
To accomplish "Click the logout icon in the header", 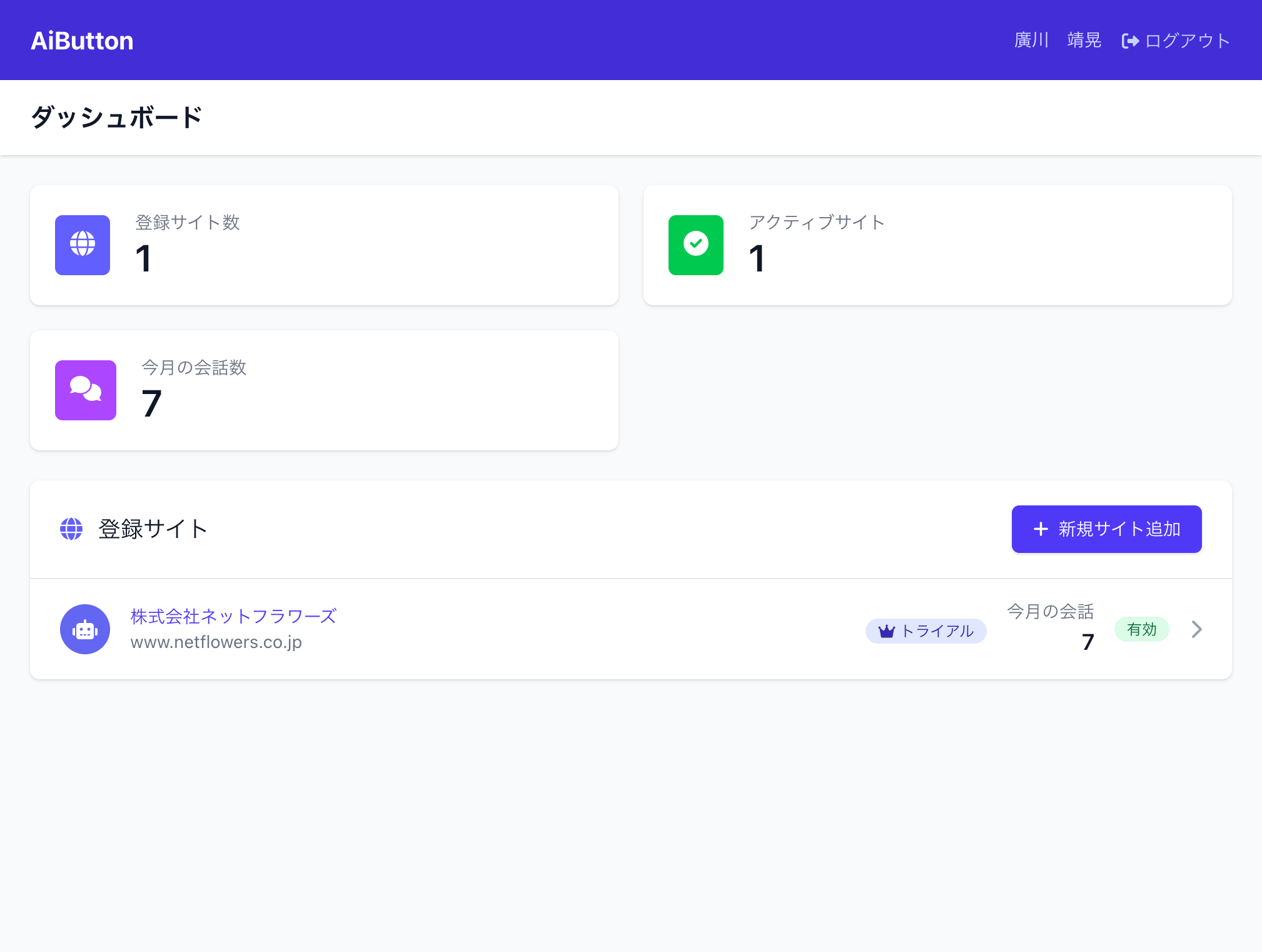I will click(x=1131, y=40).
